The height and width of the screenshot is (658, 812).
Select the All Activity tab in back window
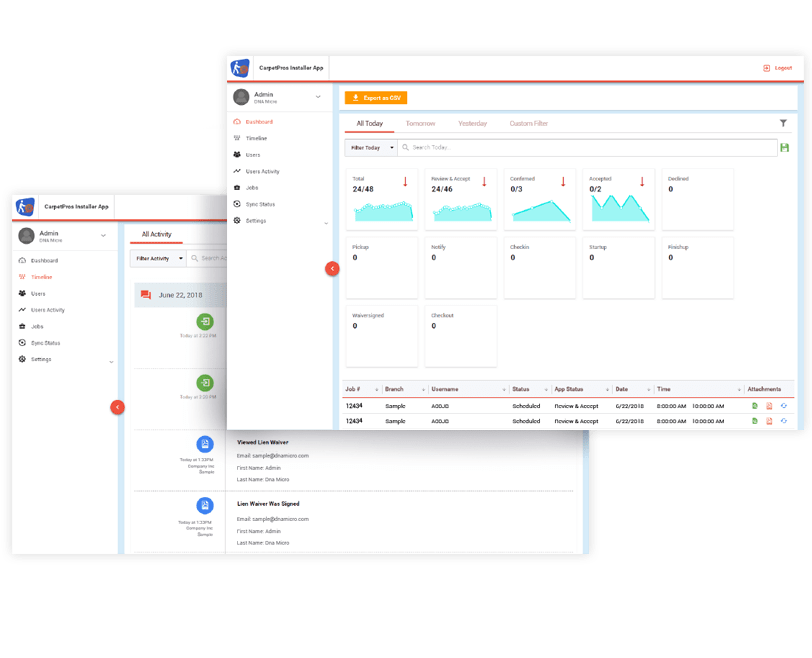click(156, 235)
